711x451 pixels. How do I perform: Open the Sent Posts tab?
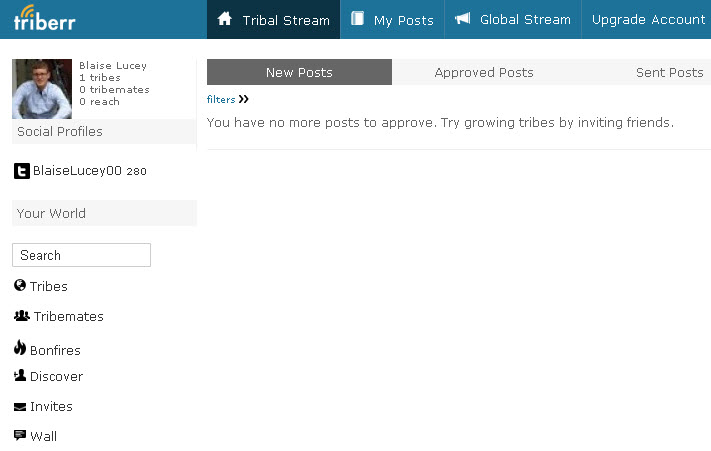coord(669,72)
